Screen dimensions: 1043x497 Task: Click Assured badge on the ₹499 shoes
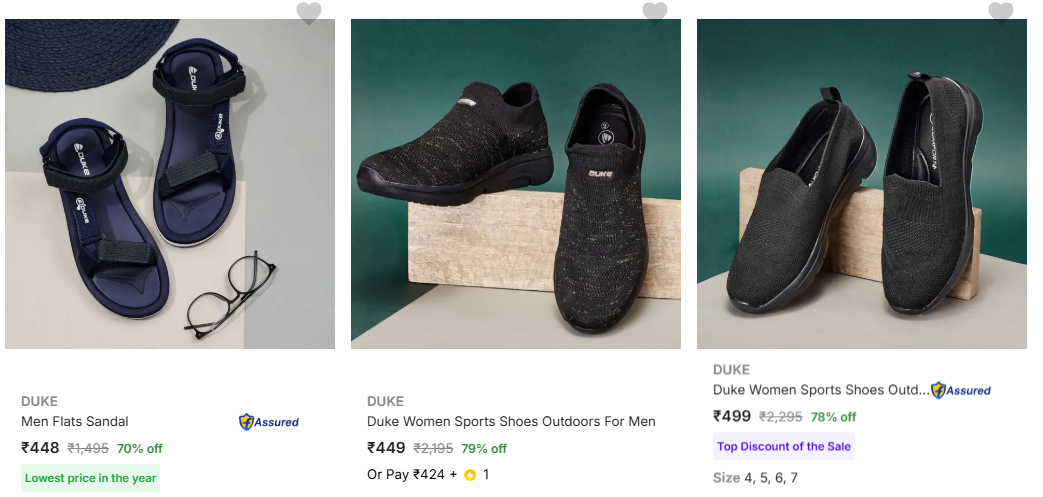click(961, 390)
